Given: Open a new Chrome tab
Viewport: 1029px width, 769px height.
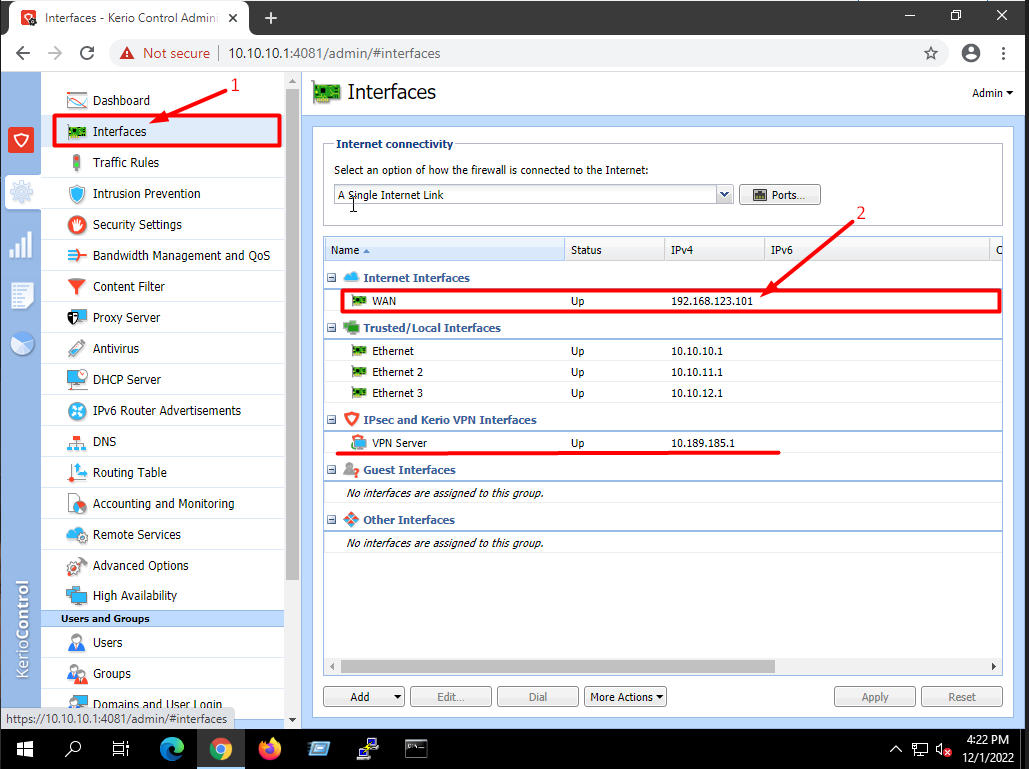Looking at the screenshot, I should [270, 18].
